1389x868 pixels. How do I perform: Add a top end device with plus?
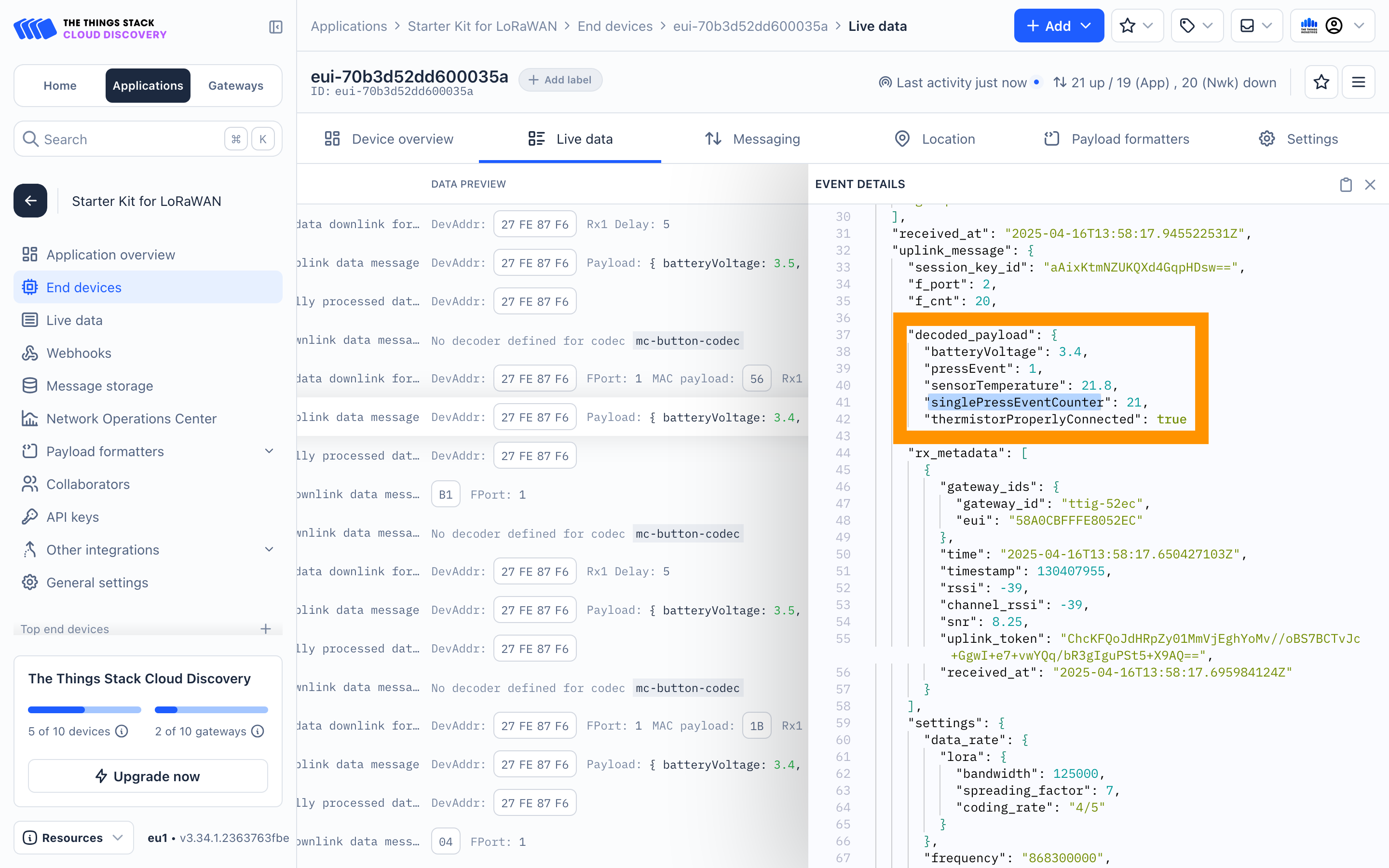(x=265, y=629)
